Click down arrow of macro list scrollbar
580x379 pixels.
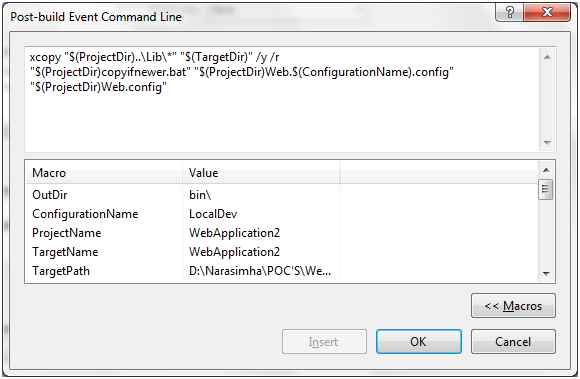pyautogui.click(x=546, y=274)
